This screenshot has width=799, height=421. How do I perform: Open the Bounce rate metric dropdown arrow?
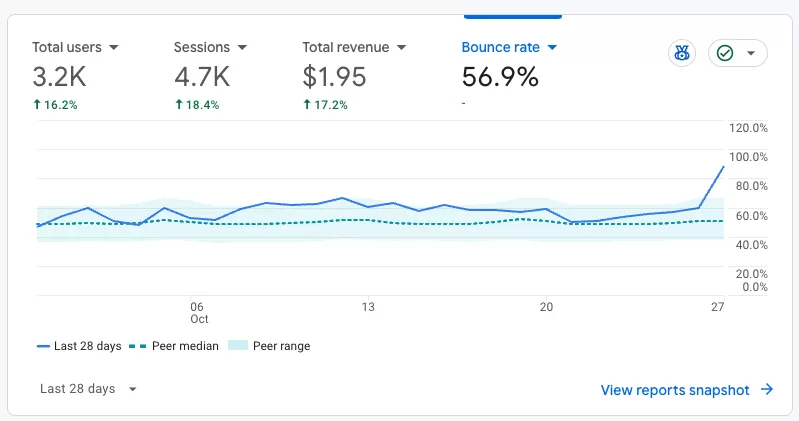point(552,47)
